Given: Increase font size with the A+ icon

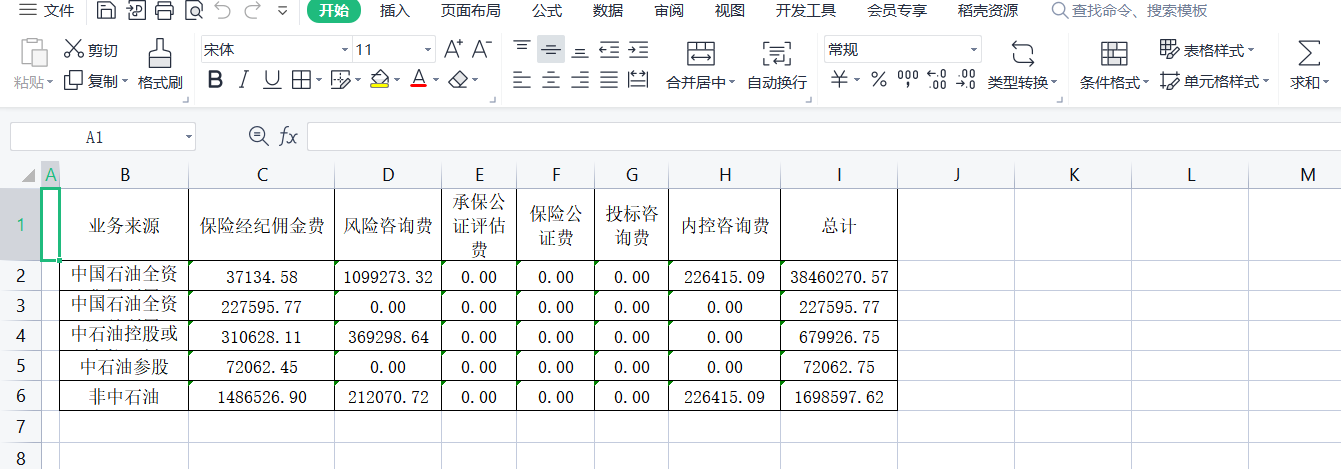Looking at the screenshot, I should [453, 49].
